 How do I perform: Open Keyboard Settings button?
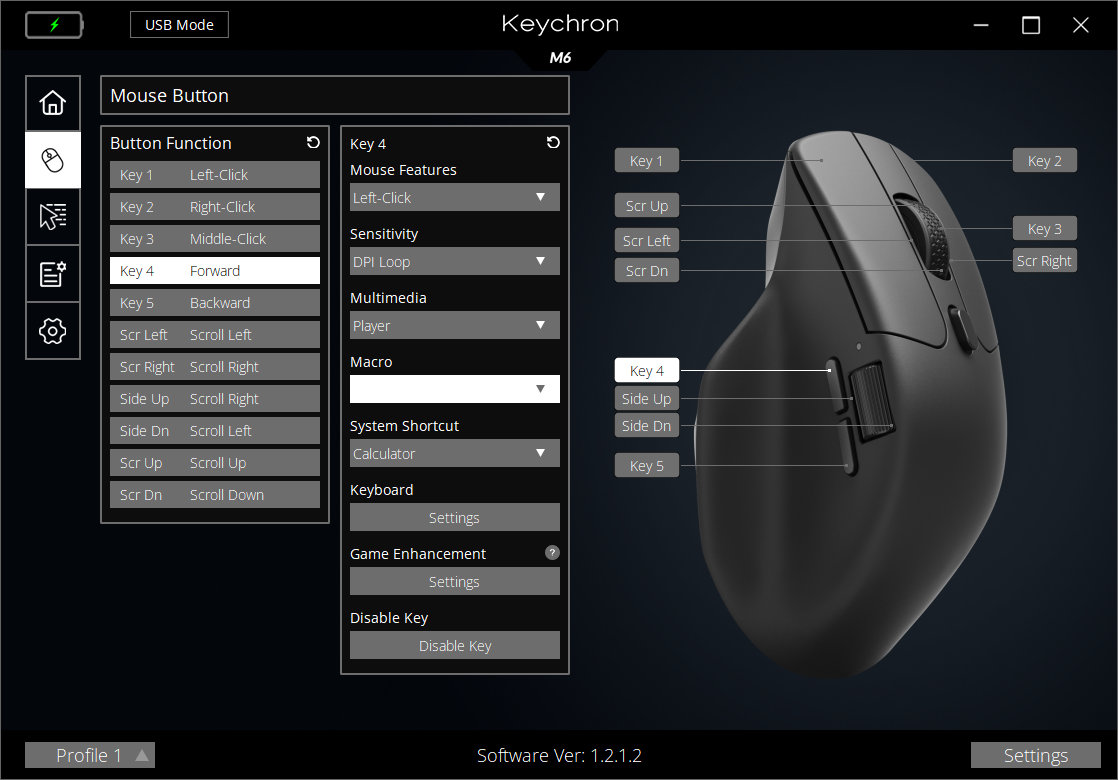[454, 518]
